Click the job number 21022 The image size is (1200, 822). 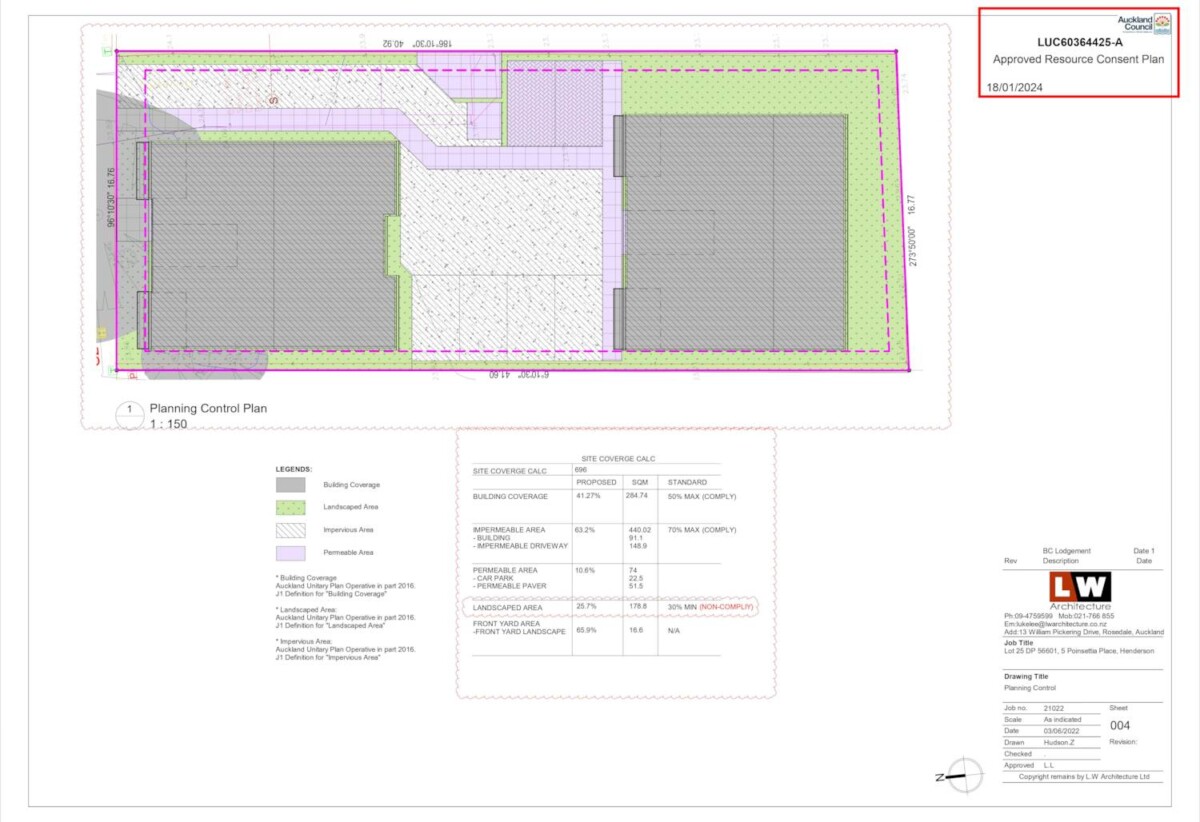click(1053, 708)
